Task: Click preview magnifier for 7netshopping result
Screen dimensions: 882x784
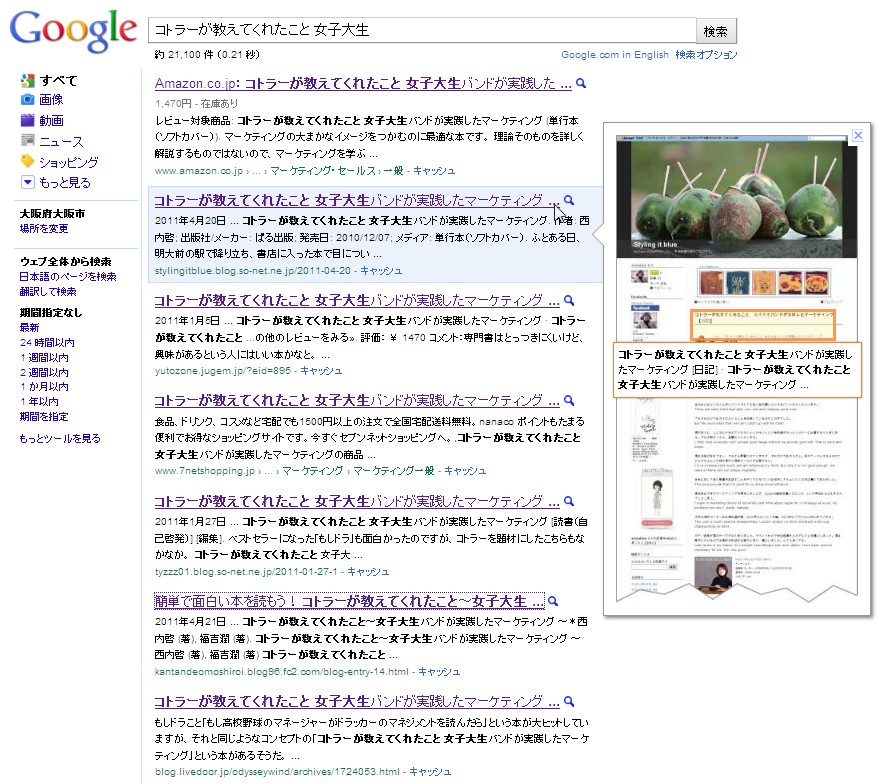Action: 569,400
